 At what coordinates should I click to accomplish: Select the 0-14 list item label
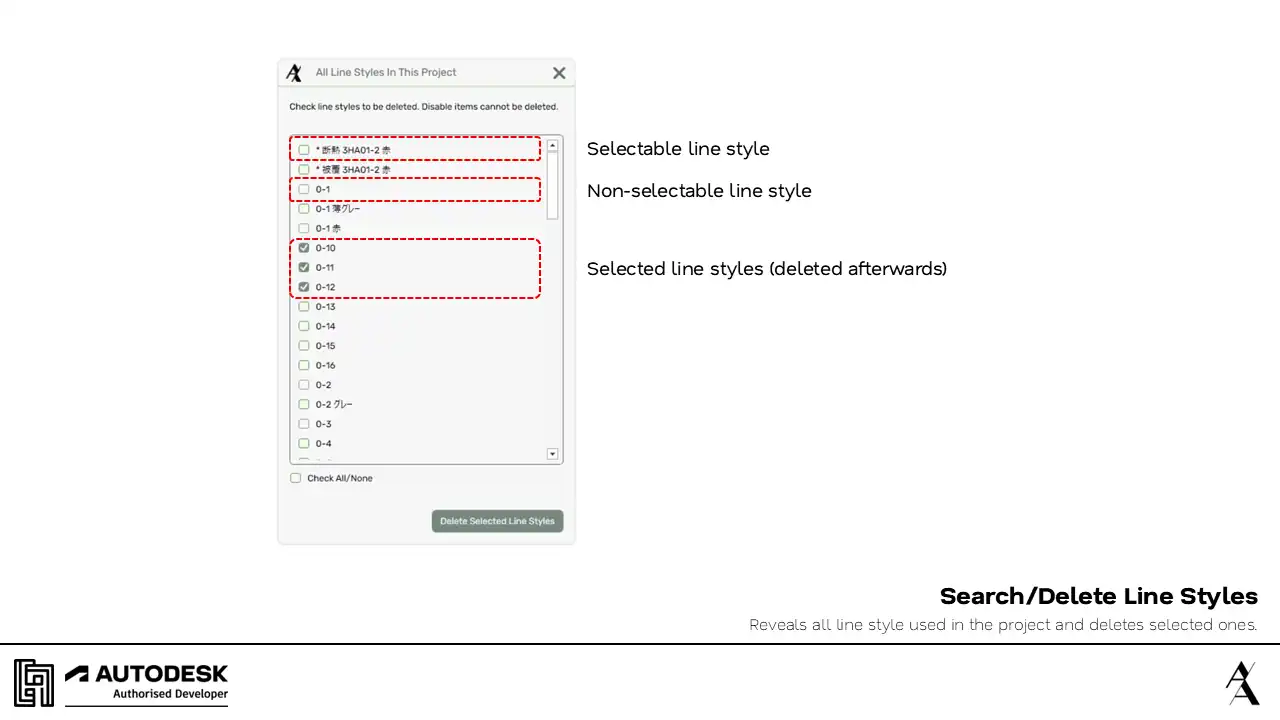point(326,327)
